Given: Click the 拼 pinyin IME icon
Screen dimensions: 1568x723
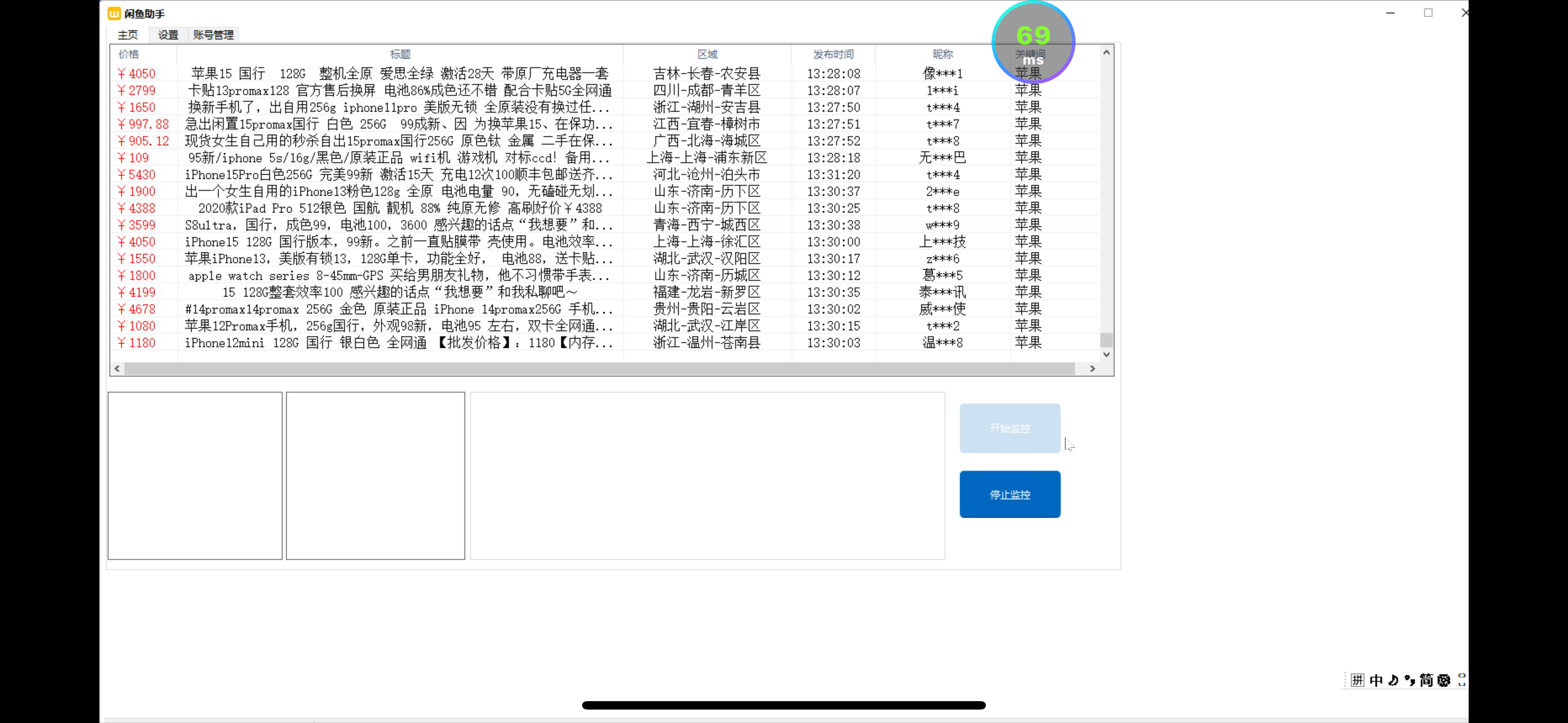Looking at the screenshot, I should pos(1357,680).
